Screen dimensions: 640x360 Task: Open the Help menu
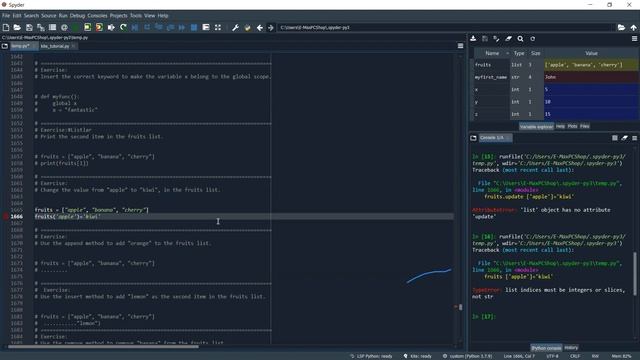coord(163,16)
